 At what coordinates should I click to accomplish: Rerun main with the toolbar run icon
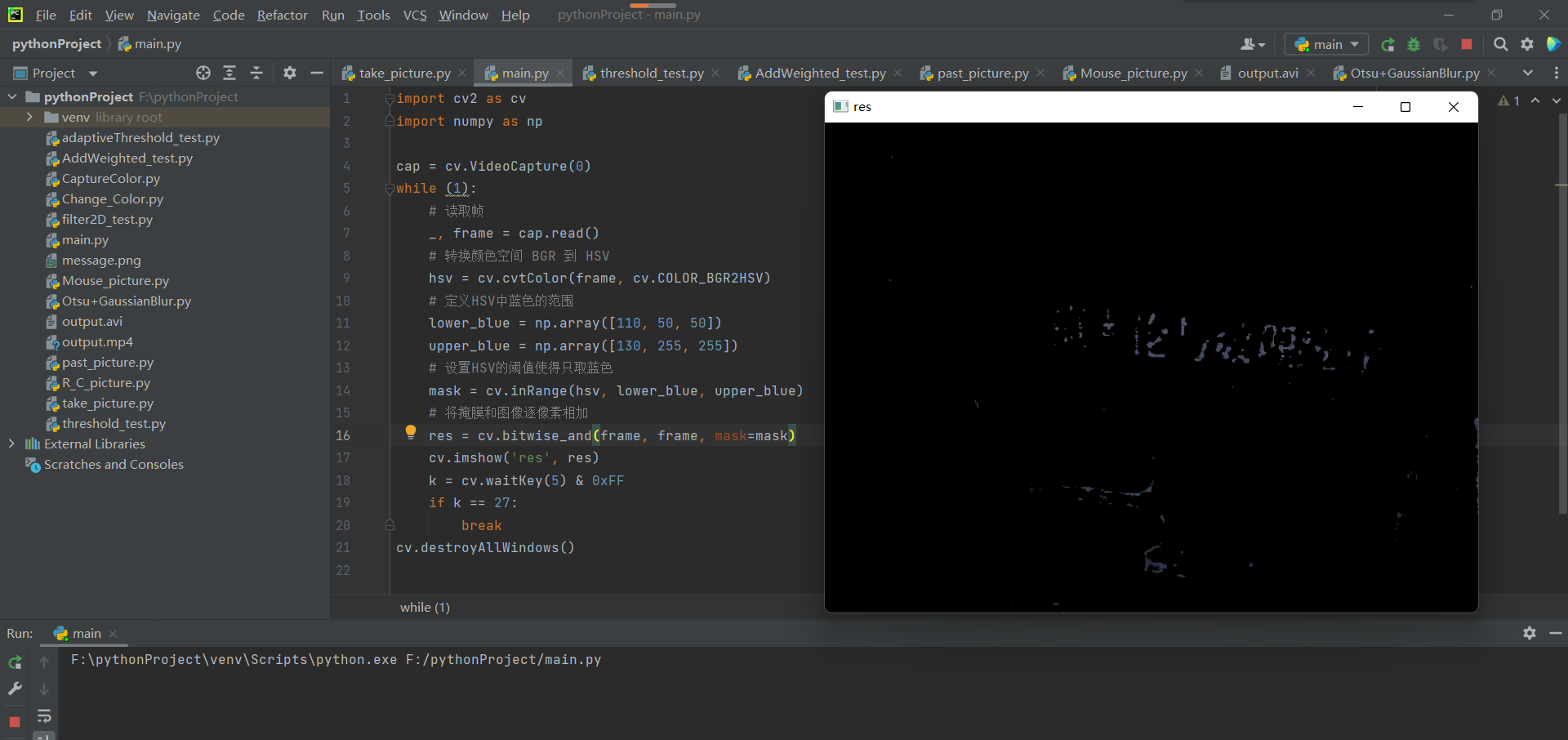pyautogui.click(x=1388, y=45)
